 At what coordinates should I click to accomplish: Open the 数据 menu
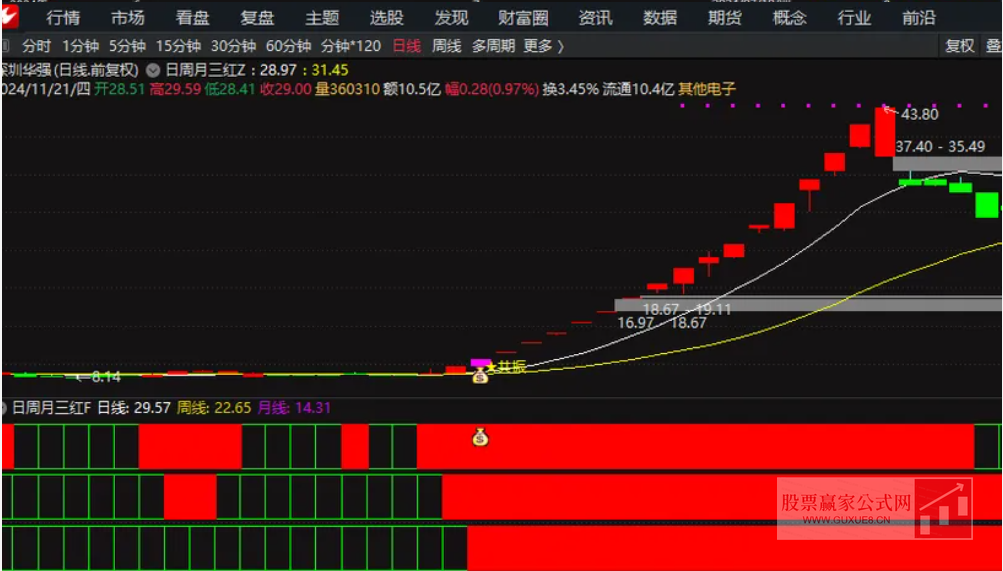point(660,18)
